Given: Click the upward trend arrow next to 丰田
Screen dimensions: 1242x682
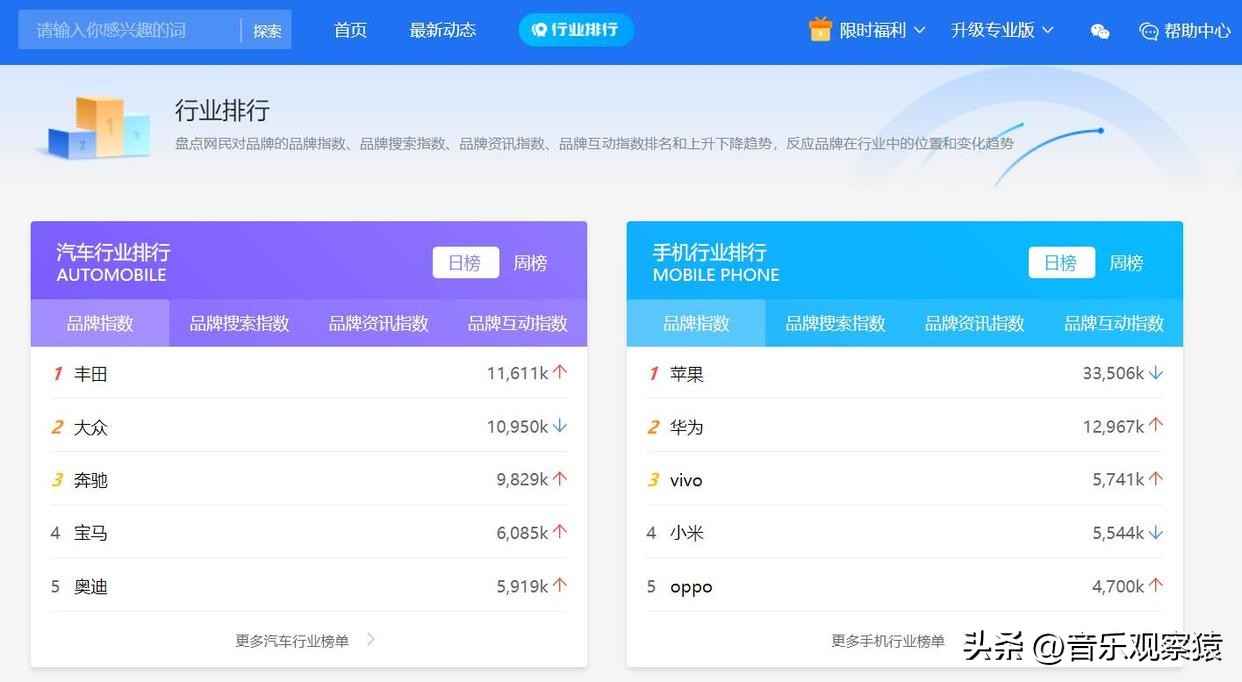Looking at the screenshot, I should [x=560, y=371].
